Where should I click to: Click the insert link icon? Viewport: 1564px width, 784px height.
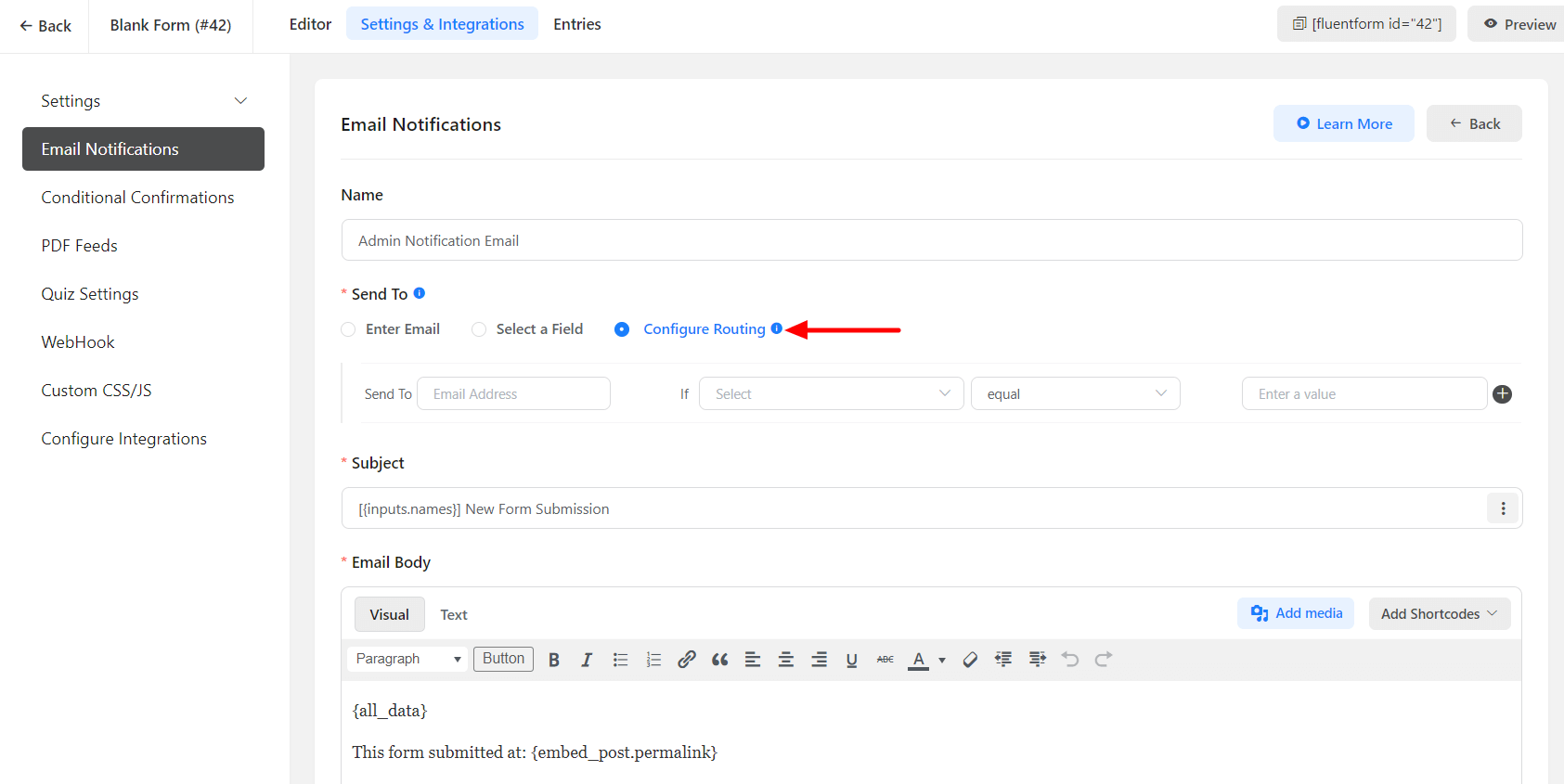[x=687, y=660]
